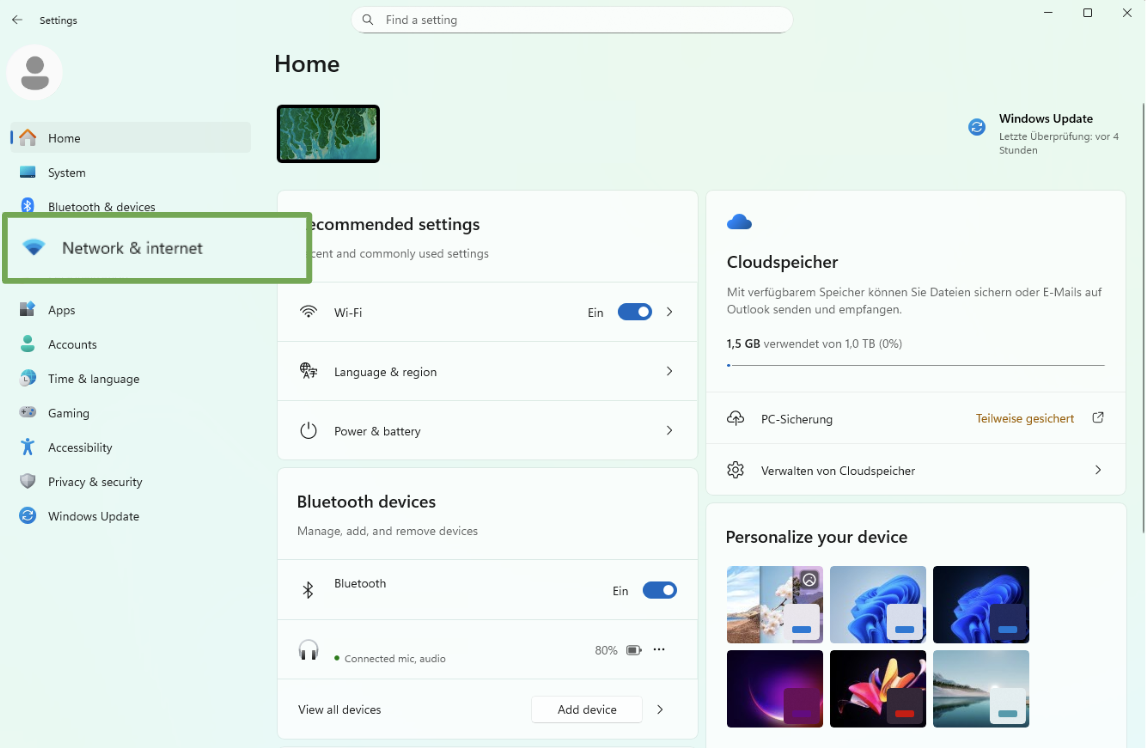Click the Accessibility icon in sidebar

click(28, 447)
